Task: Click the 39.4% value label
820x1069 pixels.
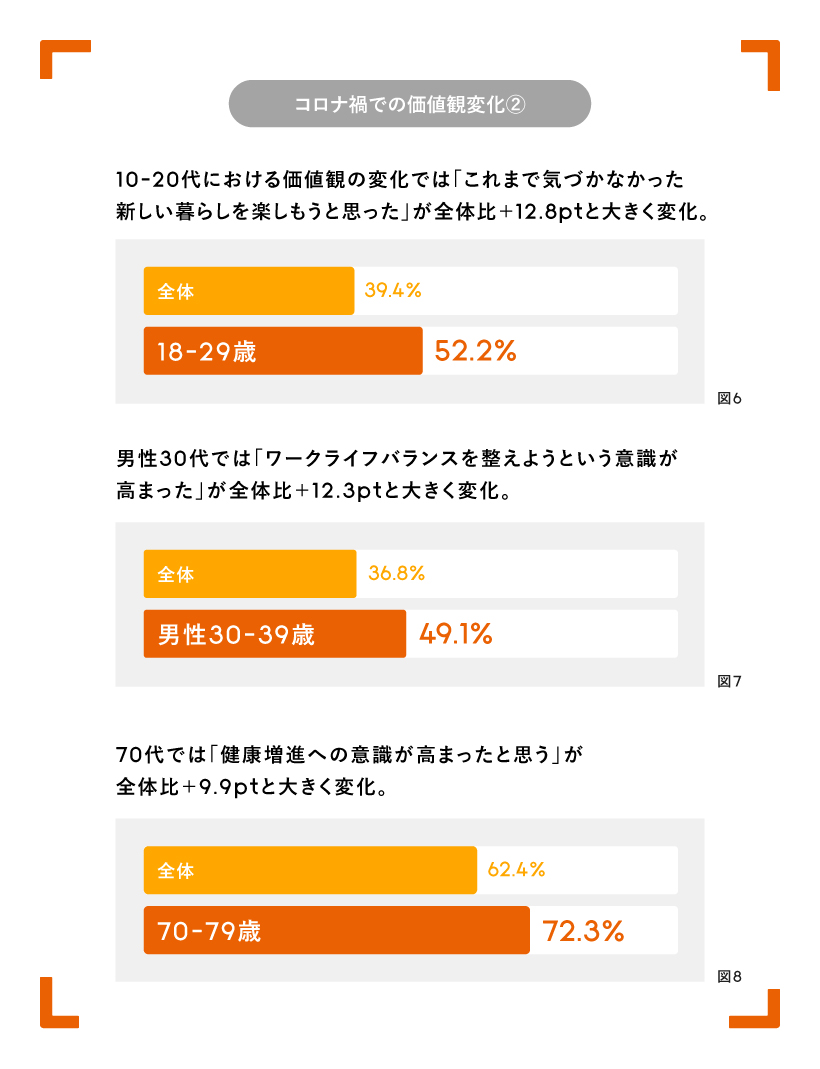Action: click(x=393, y=291)
